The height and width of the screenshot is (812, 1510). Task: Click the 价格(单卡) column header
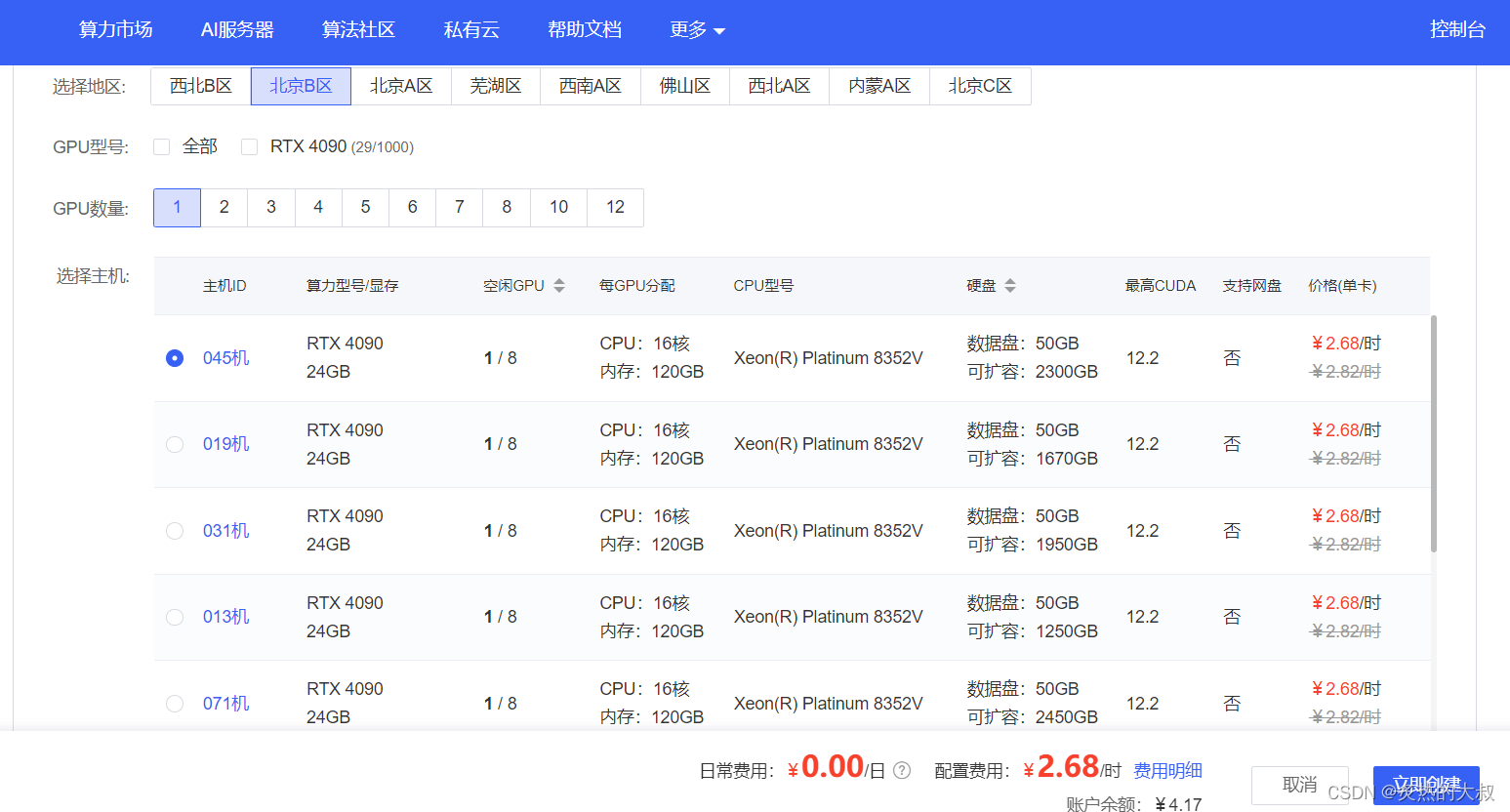click(x=1342, y=286)
